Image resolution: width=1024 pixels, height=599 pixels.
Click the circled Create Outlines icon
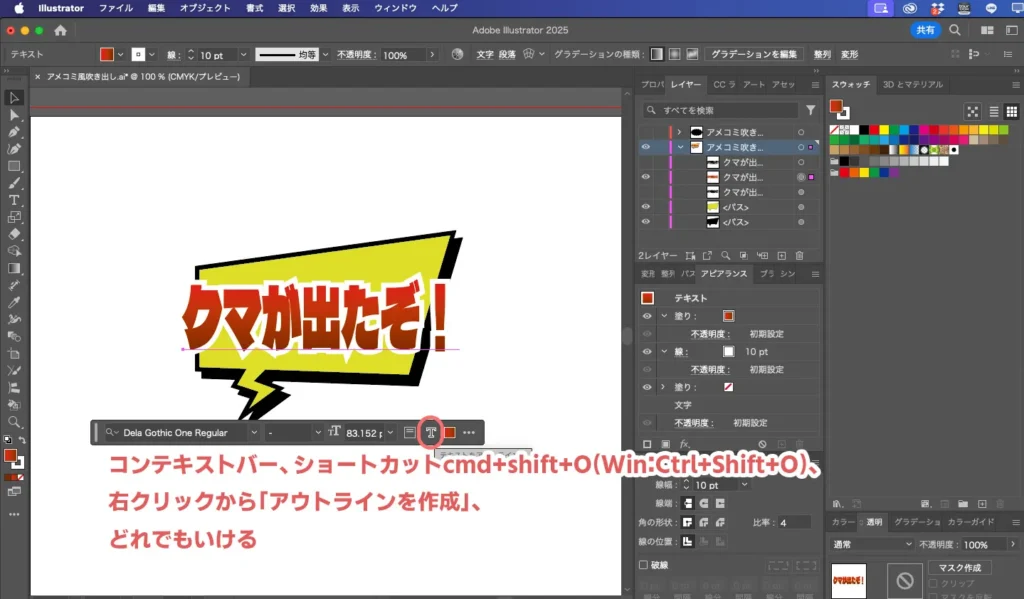[x=430, y=432]
